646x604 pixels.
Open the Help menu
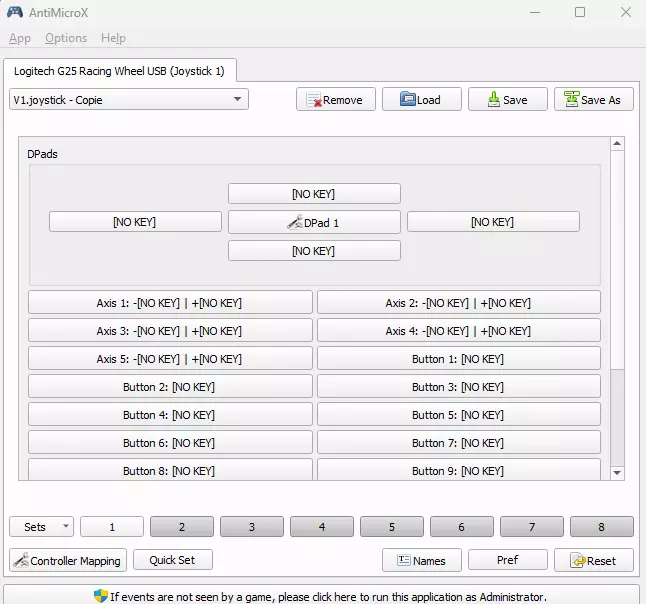coord(113,38)
